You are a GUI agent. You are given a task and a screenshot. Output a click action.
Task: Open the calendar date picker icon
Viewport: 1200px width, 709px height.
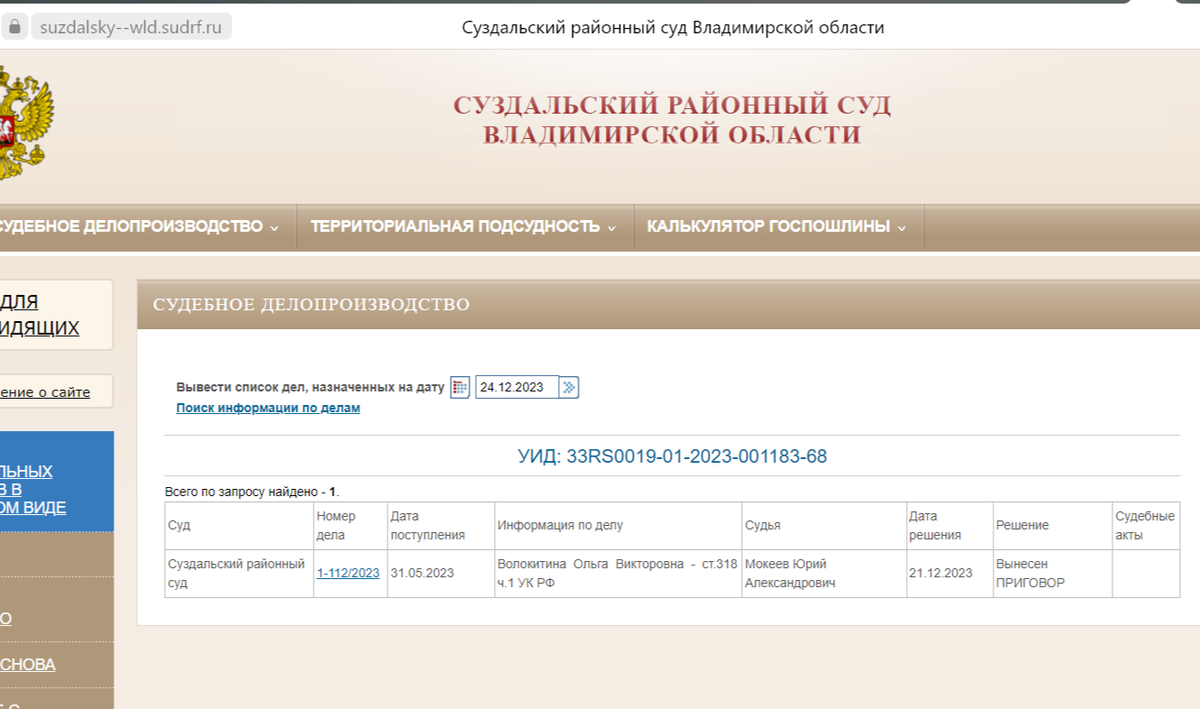[459, 386]
